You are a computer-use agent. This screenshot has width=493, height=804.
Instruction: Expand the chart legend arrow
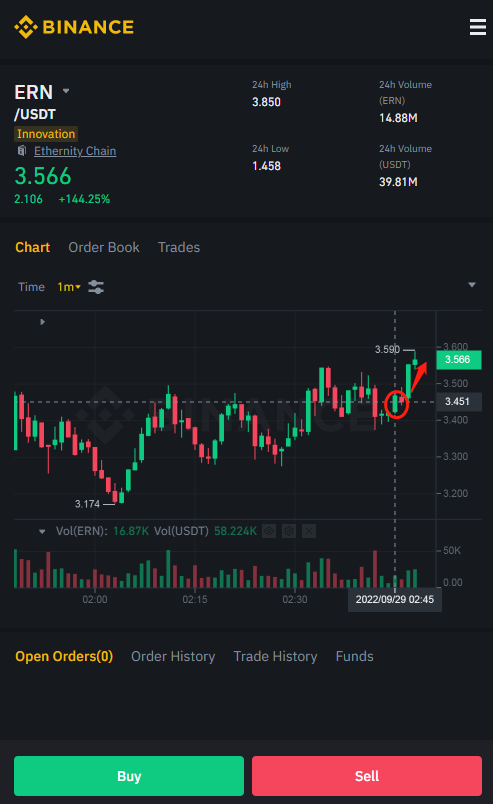point(43,322)
